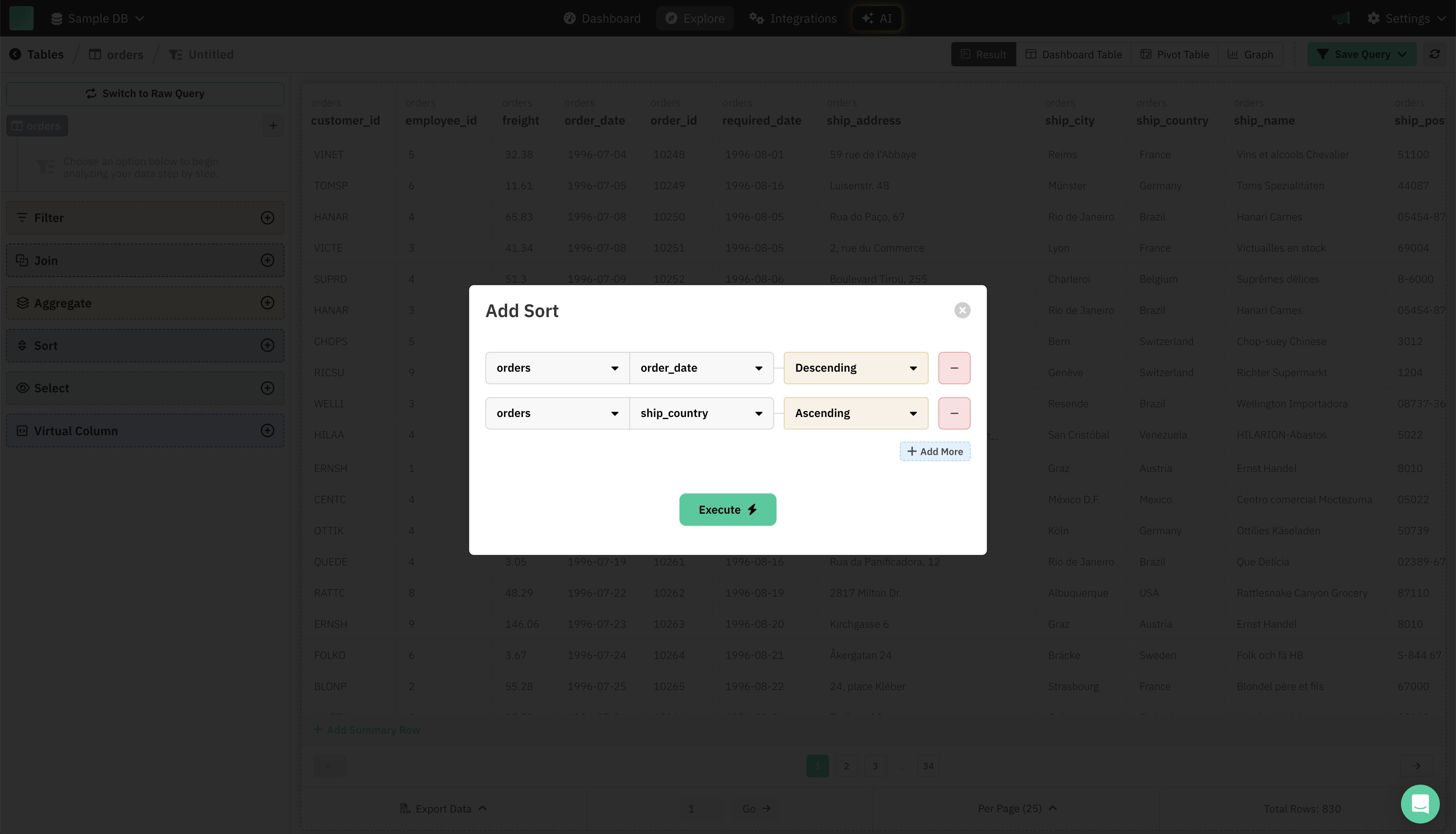Add a Virtual Column step
The width and height of the screenshot is (1456, 834).
267,431
